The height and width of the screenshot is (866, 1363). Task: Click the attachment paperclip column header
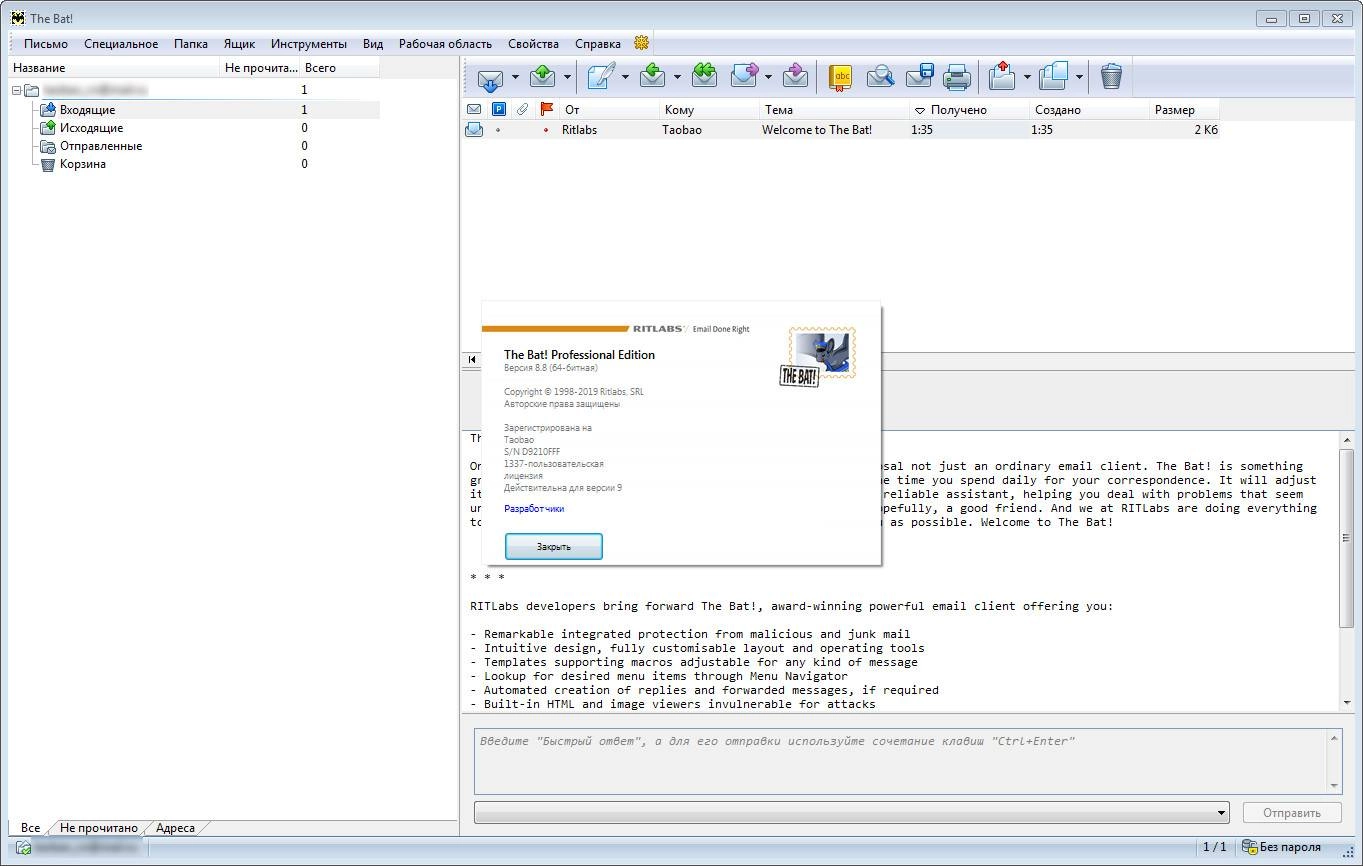click(x=522, y=109)
